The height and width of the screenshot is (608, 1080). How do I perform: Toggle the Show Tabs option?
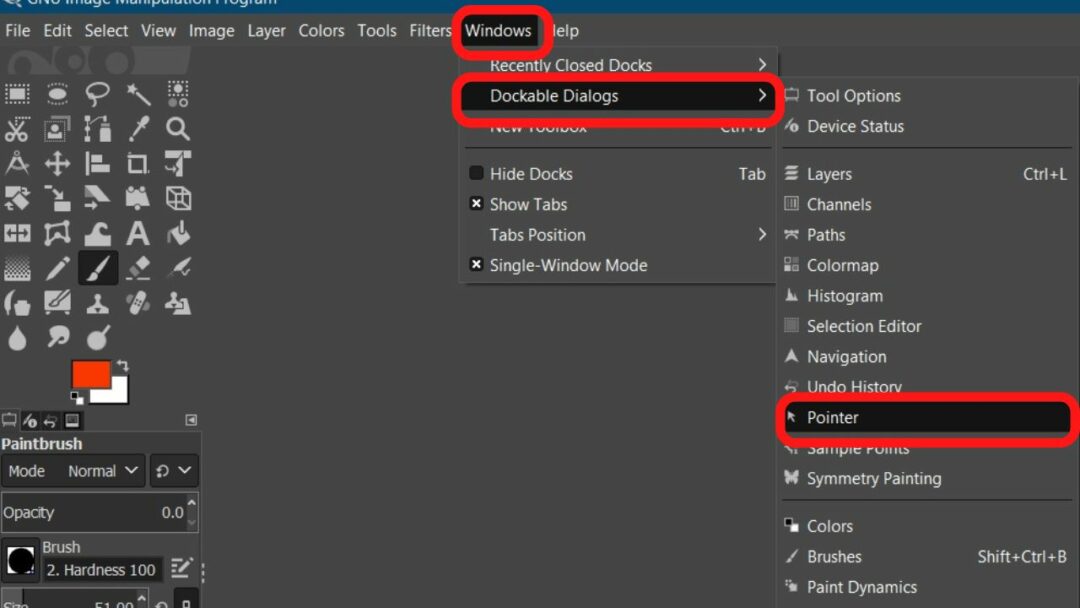click(477, 204)
